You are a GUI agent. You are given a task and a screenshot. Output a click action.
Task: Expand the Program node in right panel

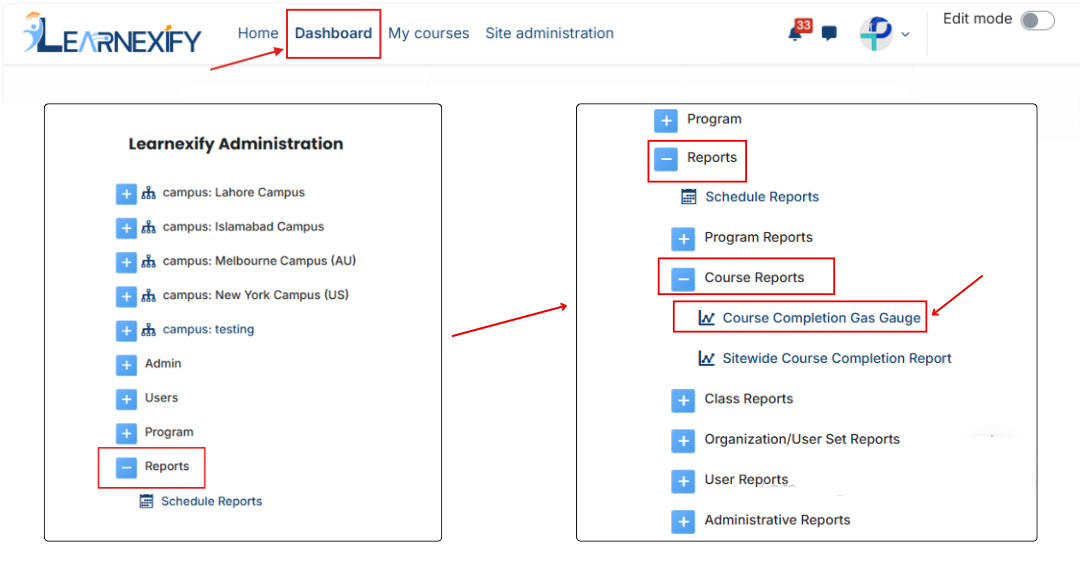pos(665,120)
